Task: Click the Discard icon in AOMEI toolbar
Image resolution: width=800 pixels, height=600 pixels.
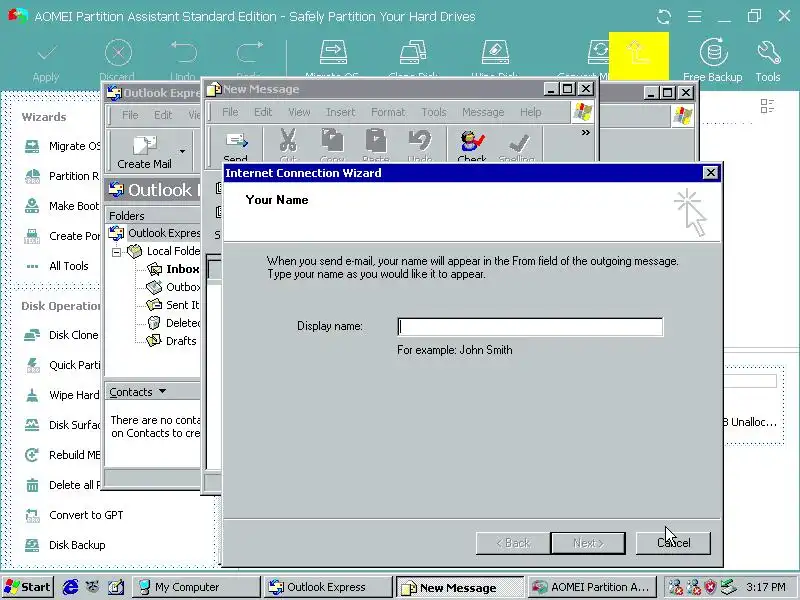Action: [118, 53]
